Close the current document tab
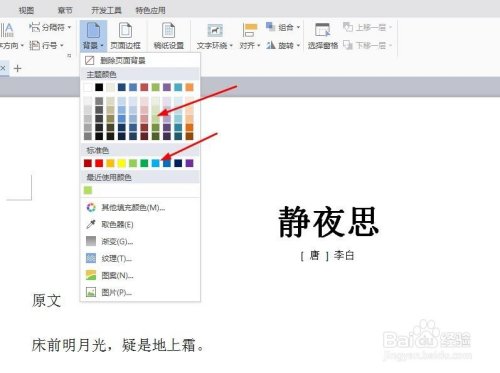Image resolution: width=500 pixels, height=373 pixels. tap(3, 68)
